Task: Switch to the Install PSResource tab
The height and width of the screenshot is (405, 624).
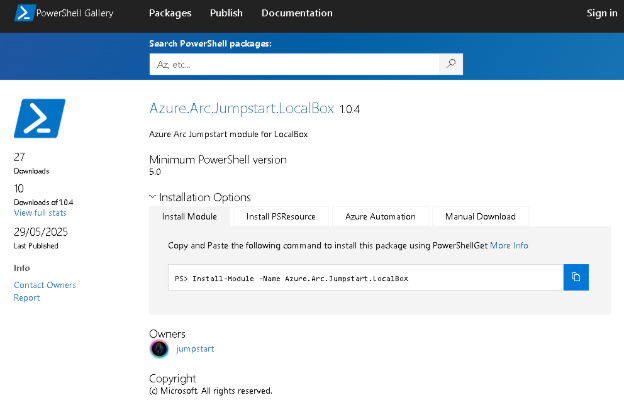Action: tap(281, 216)
